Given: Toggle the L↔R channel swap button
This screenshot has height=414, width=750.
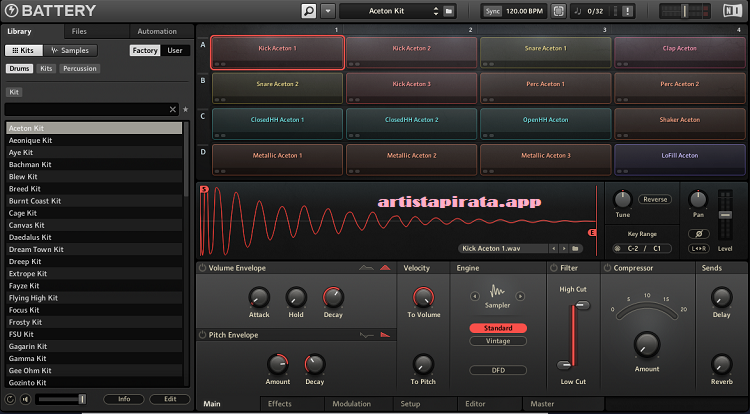Looking at the screenshot, I should [x=698, y=249].
